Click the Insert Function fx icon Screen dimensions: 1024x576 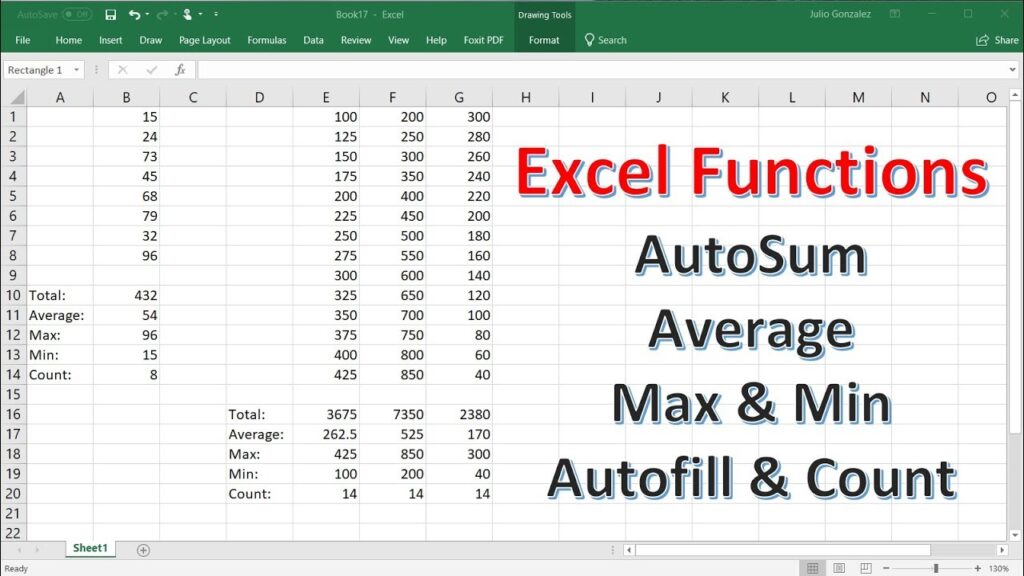click(x=181, y=69)
